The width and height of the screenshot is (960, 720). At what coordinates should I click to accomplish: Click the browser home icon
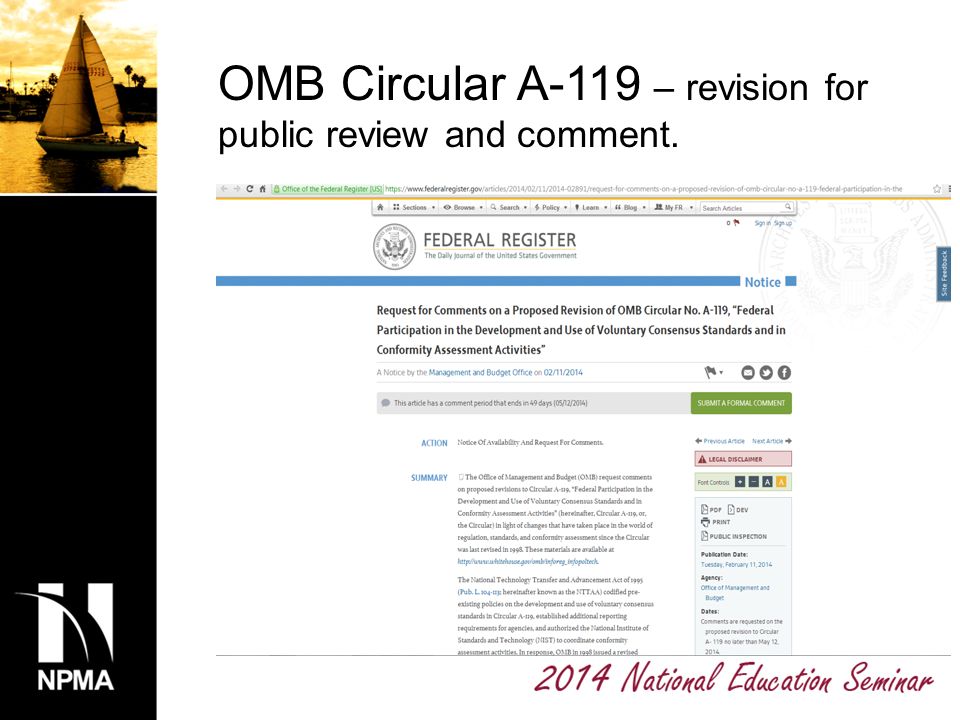[262, 189]
